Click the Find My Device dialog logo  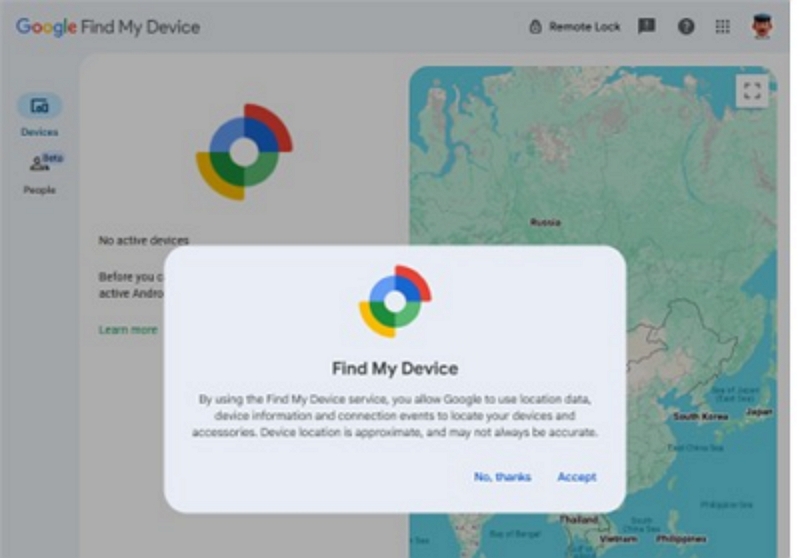click(395, 301)
